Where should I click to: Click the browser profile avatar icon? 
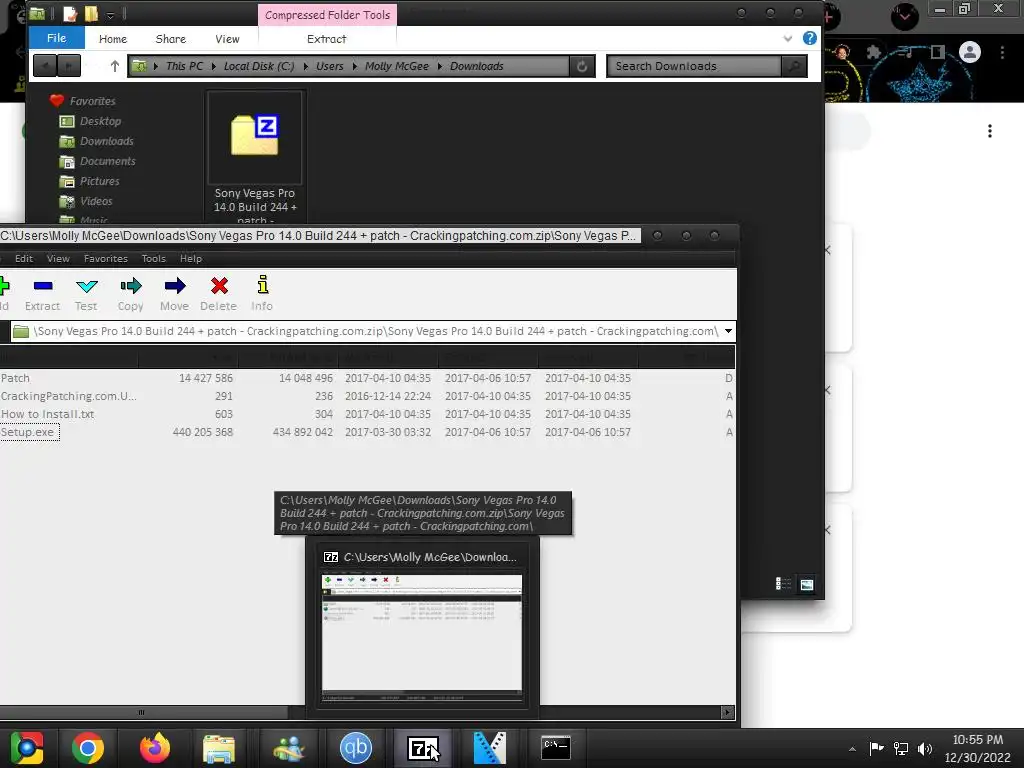tap(970, 52)
